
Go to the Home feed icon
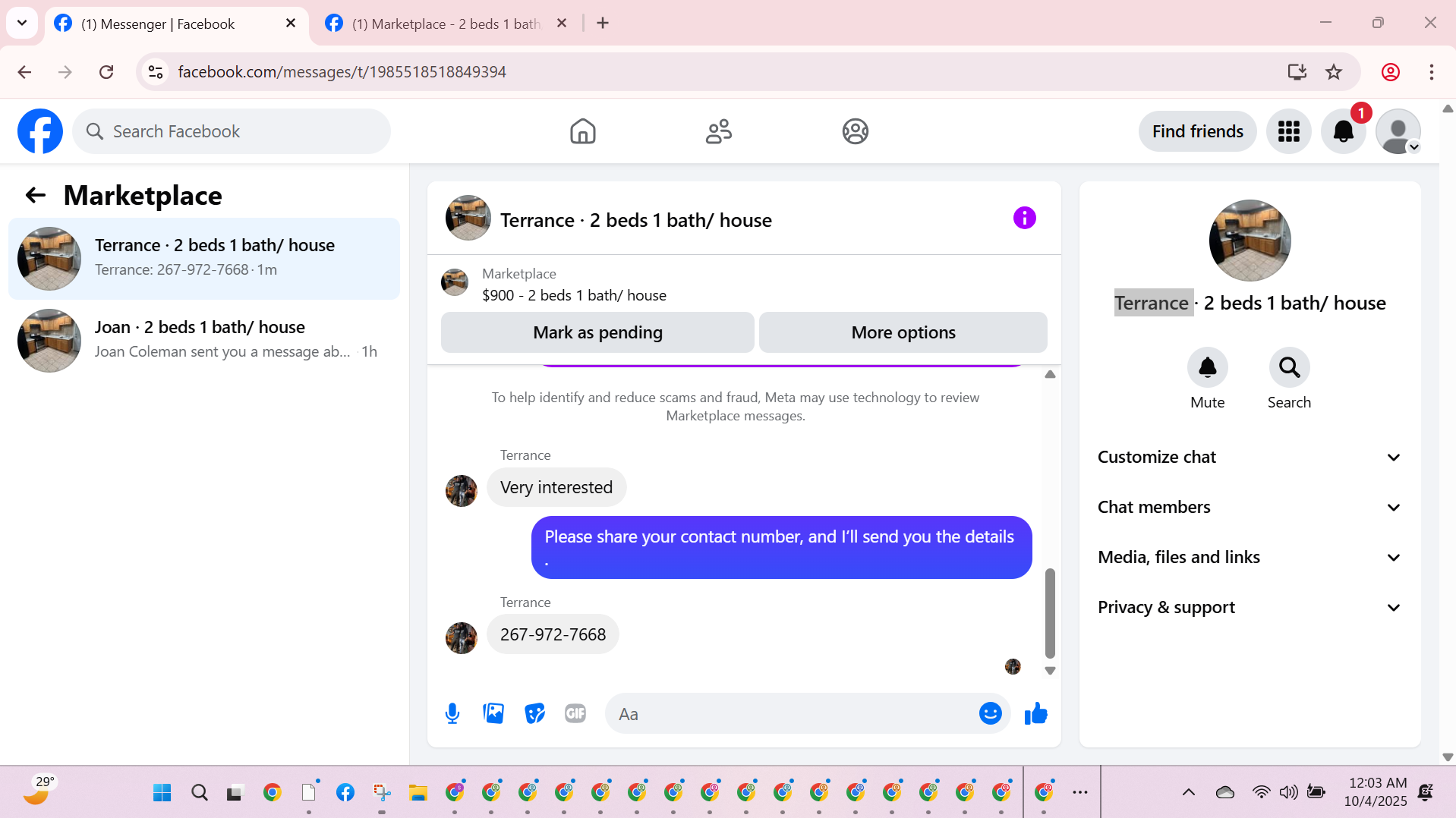(x=582, y=131)
